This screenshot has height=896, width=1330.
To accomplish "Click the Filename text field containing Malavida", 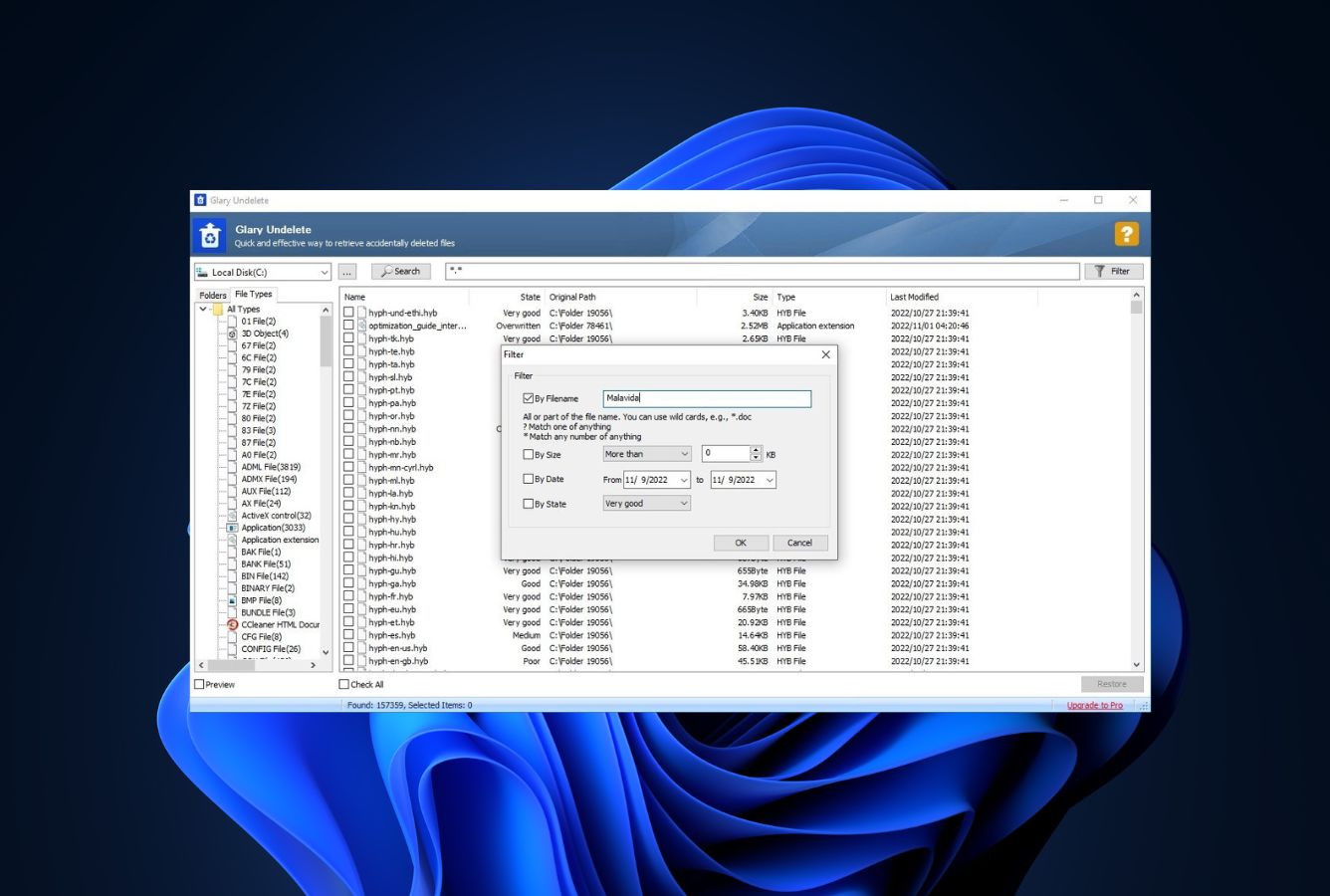I will [x=707, y=398].
